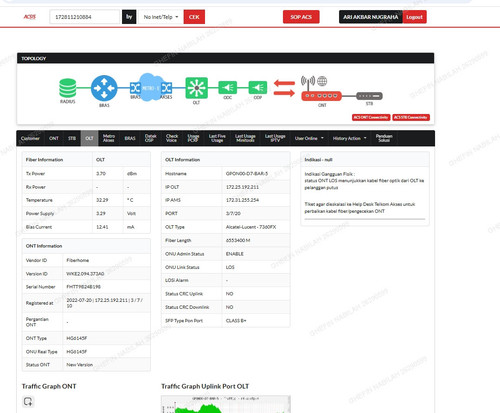Click the Metro-E cloud icon
This screenshot has width=500, height=413.
pyautogui.click(x=150, y=87)
